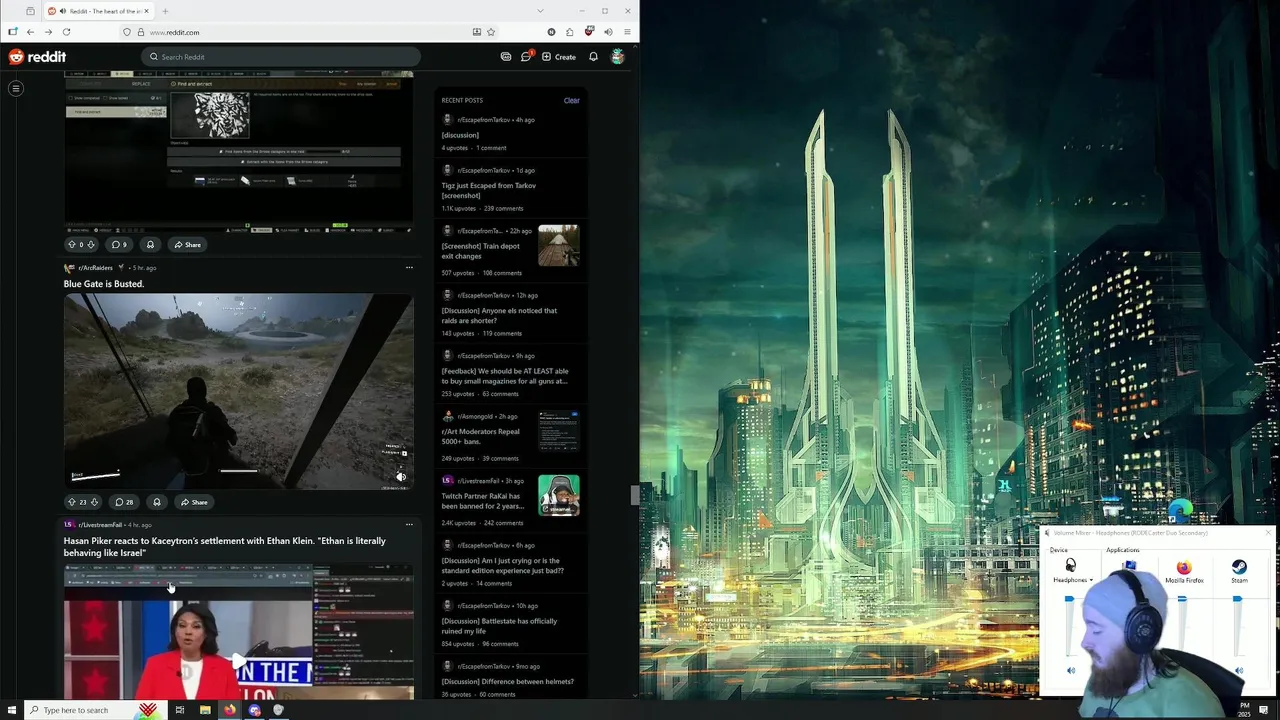Screen dimensions: 1280x720
Task: Expand the Firefox list all tabs chevron
Action: point(540,11)
